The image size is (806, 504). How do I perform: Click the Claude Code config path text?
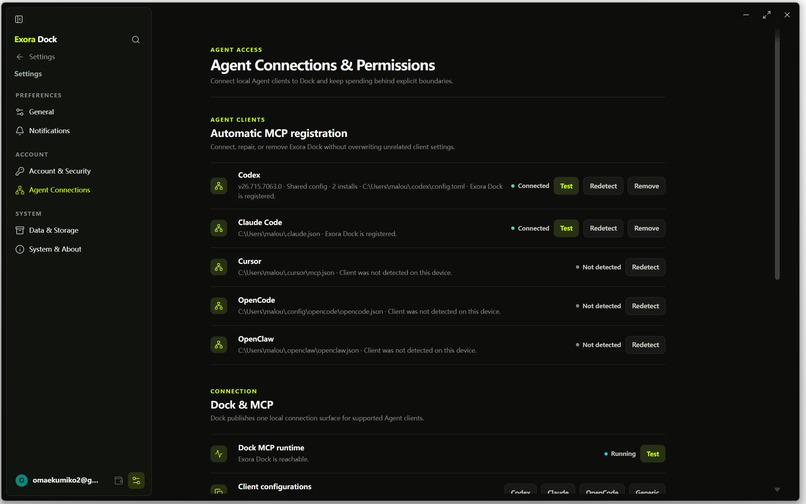[317, 233]
